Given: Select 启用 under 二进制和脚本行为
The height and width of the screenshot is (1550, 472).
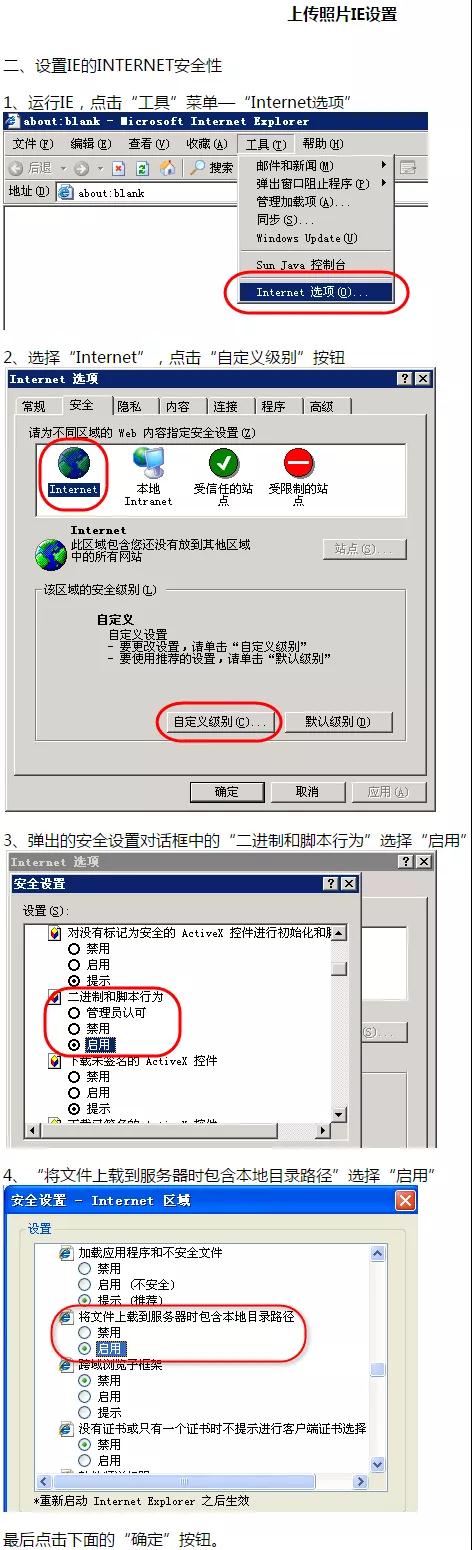Looking at the screenshot, I should (x=74, y=1044).
